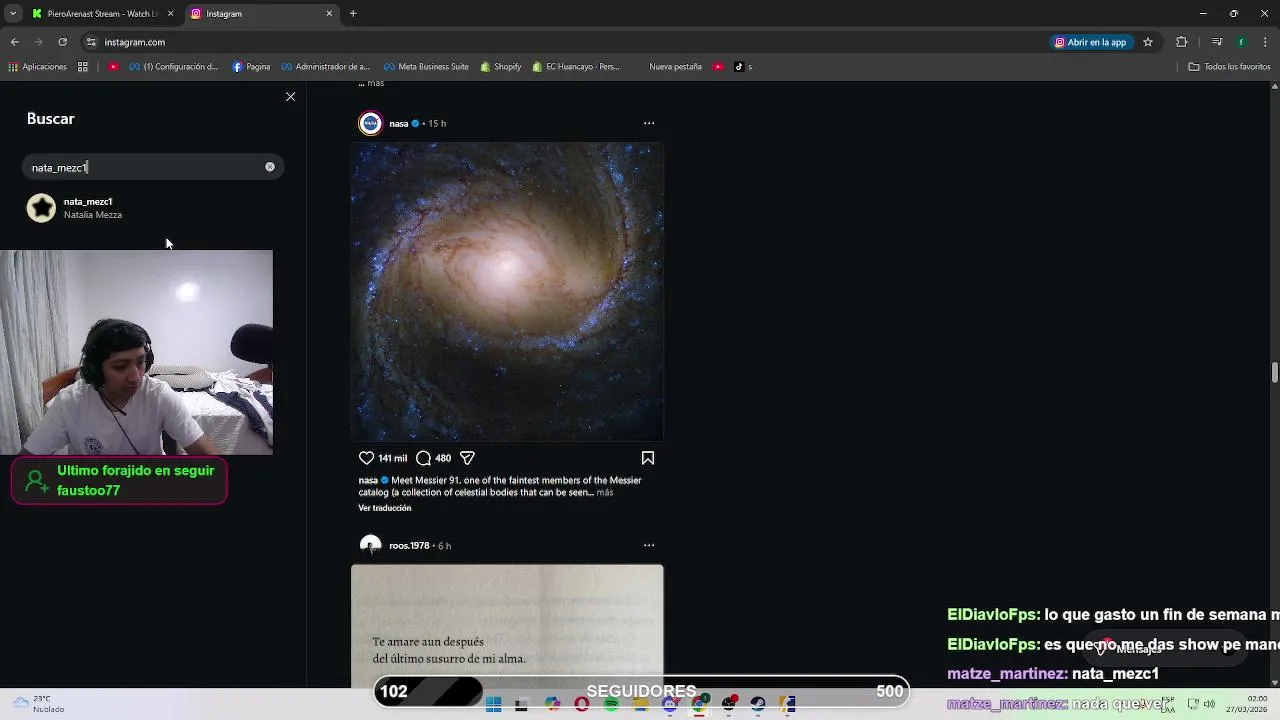Open Windows Start menu
Screen dimensions: 1280x720
coord(493,705)
